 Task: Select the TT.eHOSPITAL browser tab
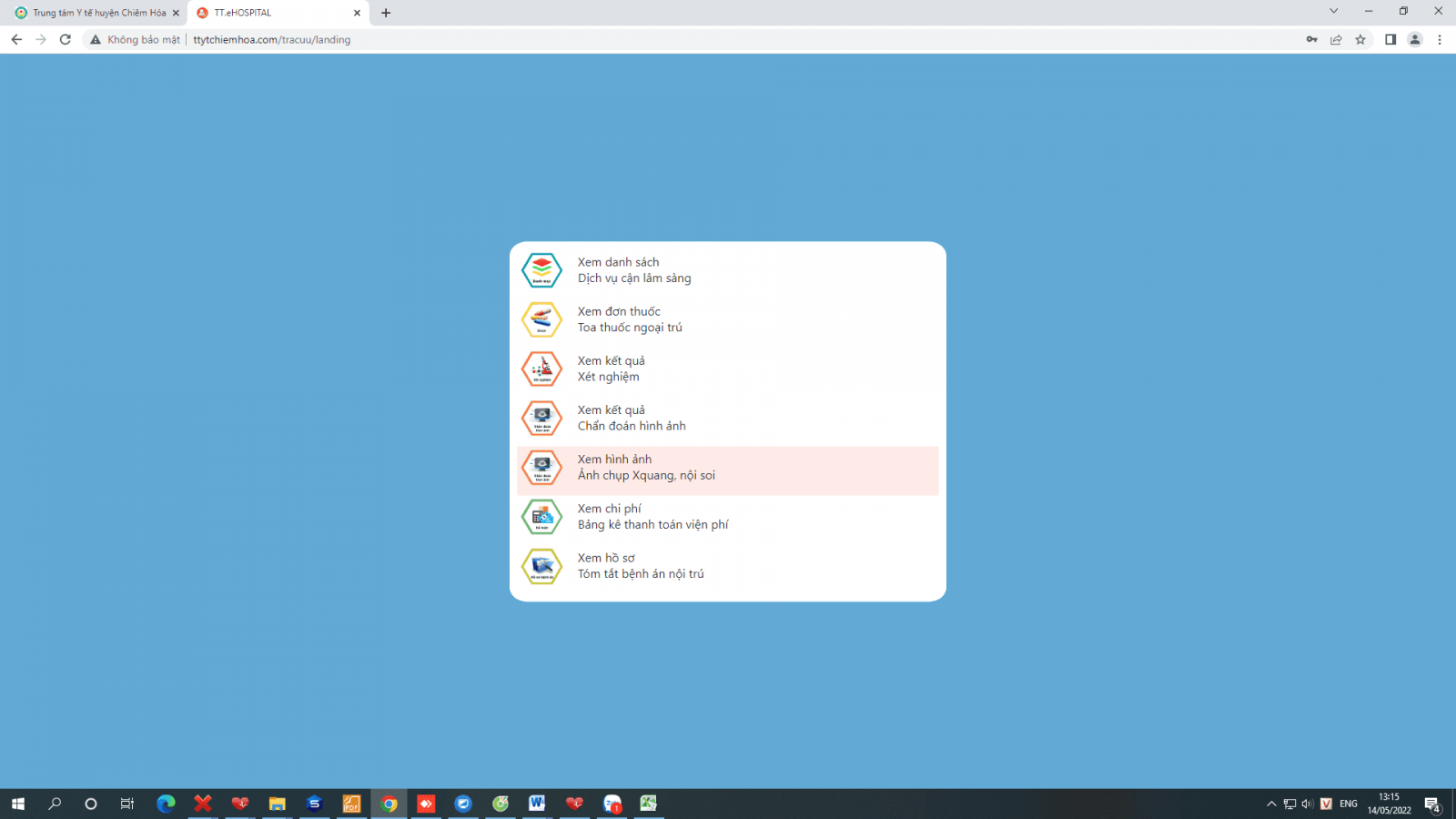273,13
